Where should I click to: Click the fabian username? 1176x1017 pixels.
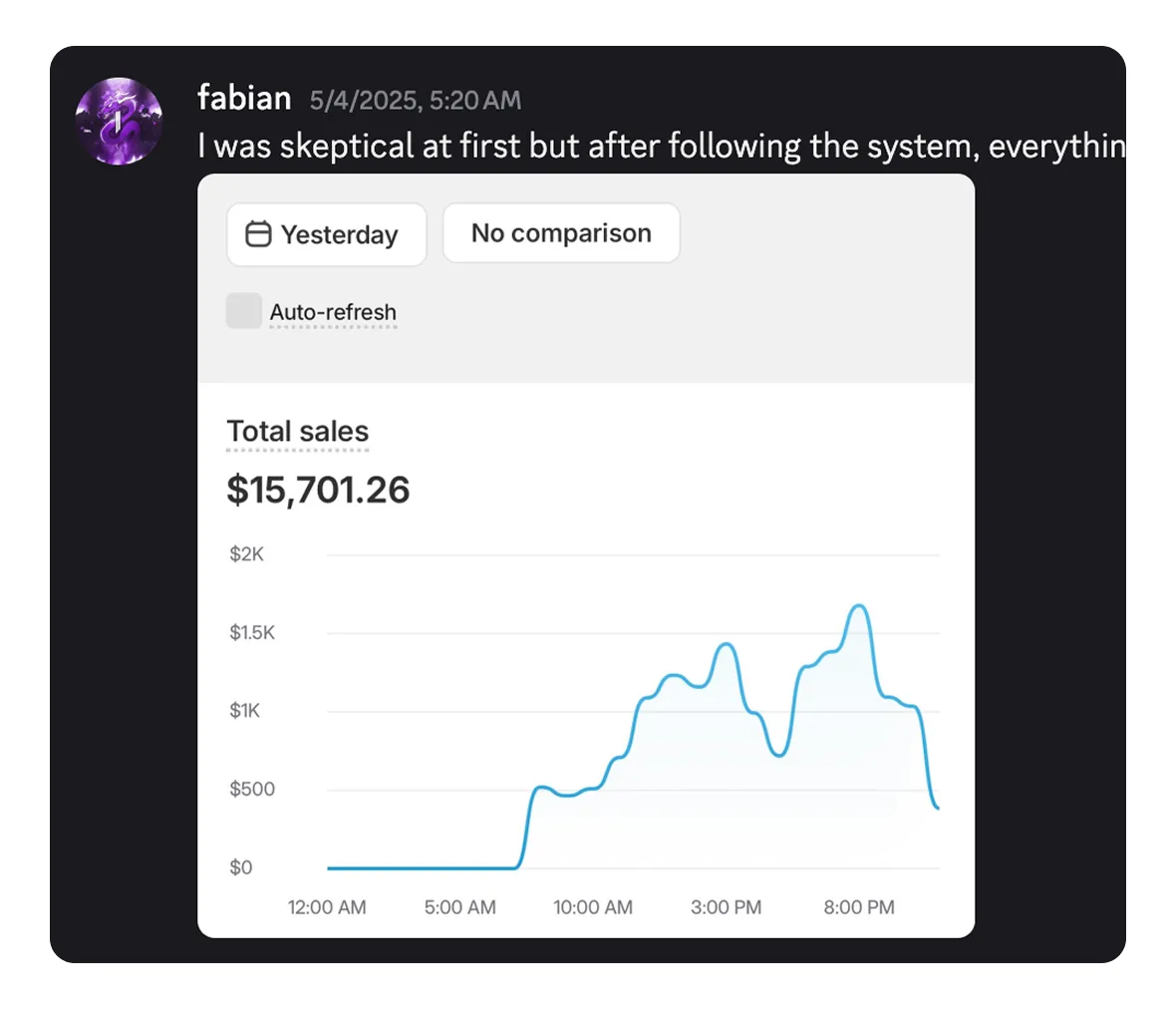(244, 99)
